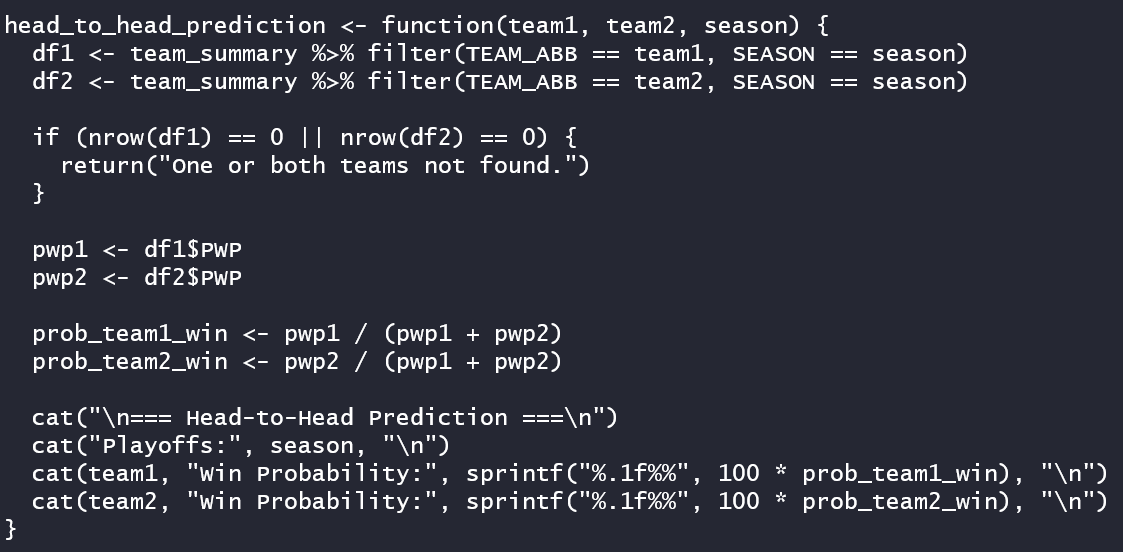1123x552 pixels.
Task: Click the function keyword in first line
Action: [438, 26]
